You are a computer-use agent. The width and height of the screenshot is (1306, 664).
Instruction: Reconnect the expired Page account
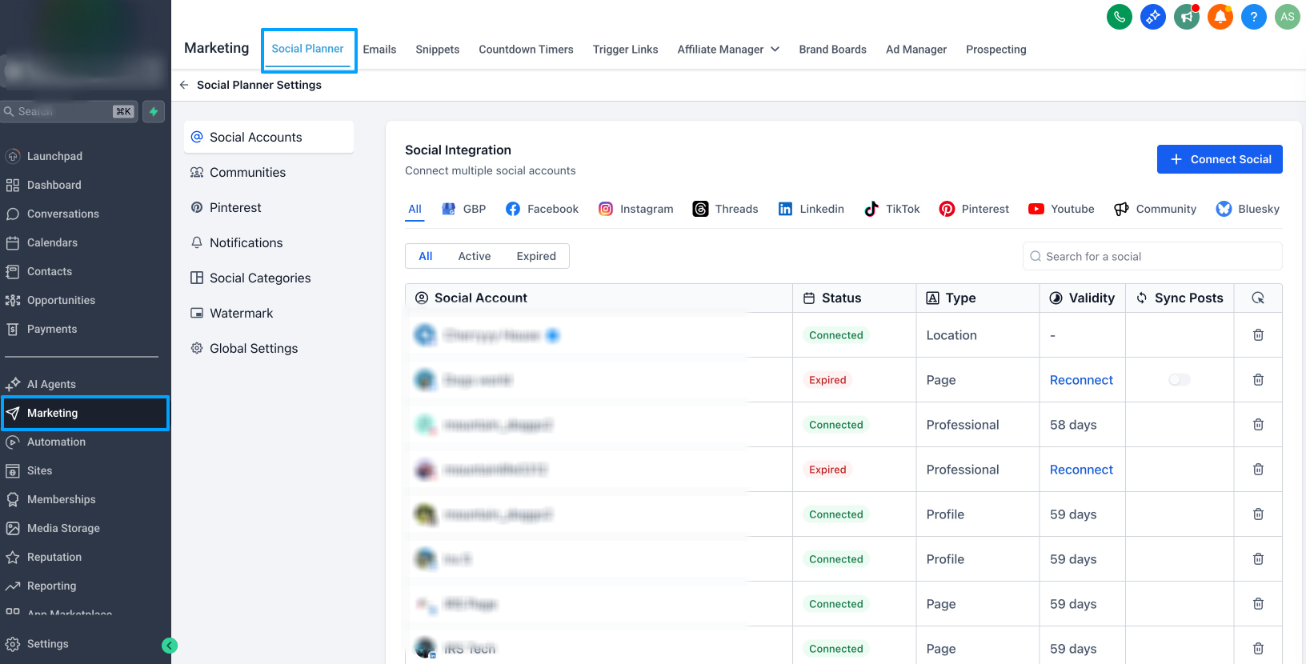pyautogui.click(x=1081, y=380)
